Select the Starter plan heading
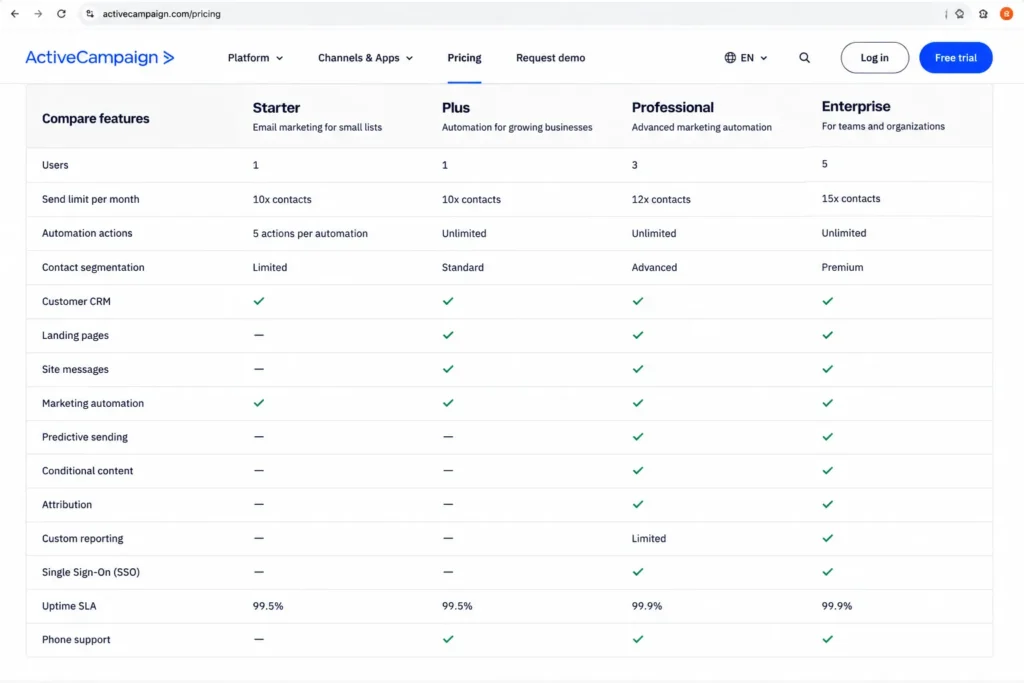The image size is (1024, 683). click(276, 108)
